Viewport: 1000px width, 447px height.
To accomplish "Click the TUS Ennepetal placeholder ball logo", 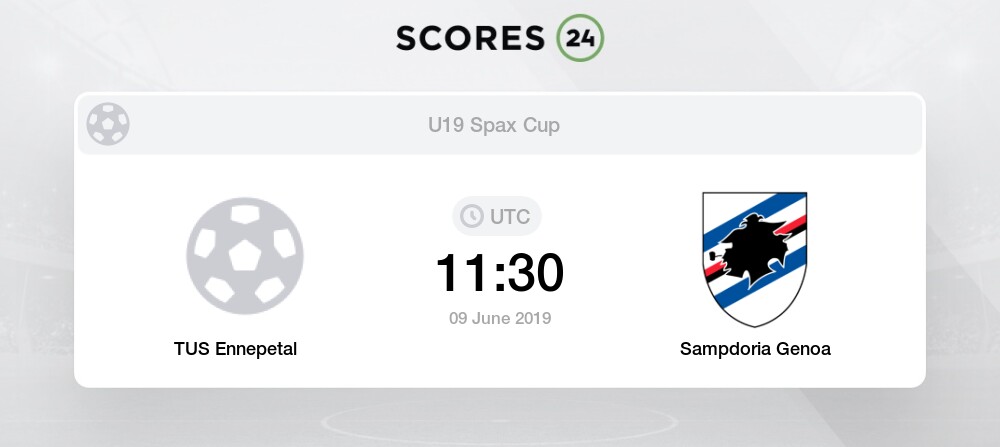I will pyautogui.click(x=245, y=256).
